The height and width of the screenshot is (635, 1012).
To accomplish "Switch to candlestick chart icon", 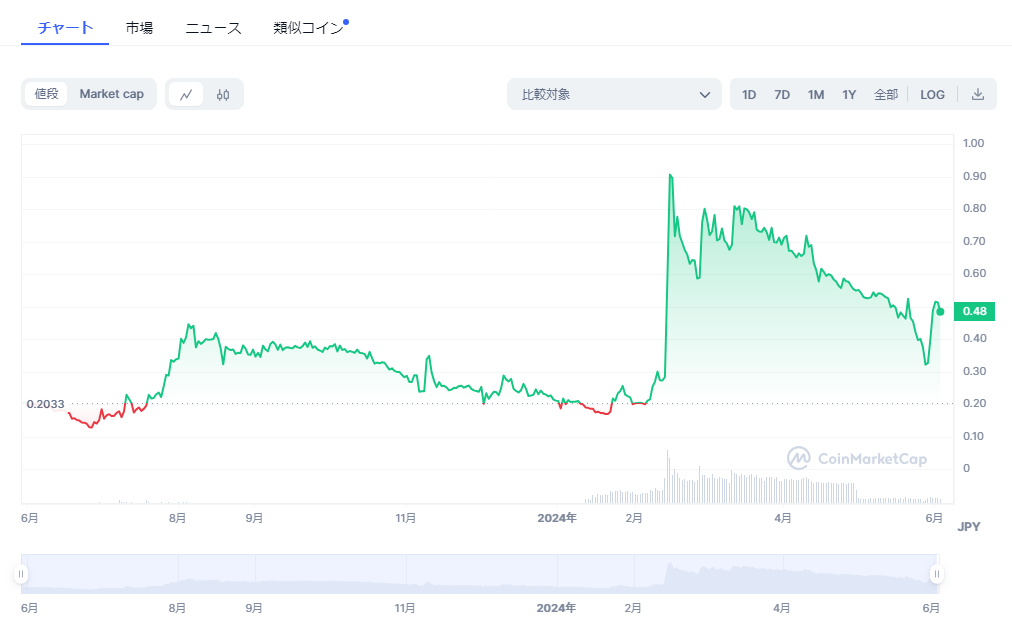I will point(223,94).
